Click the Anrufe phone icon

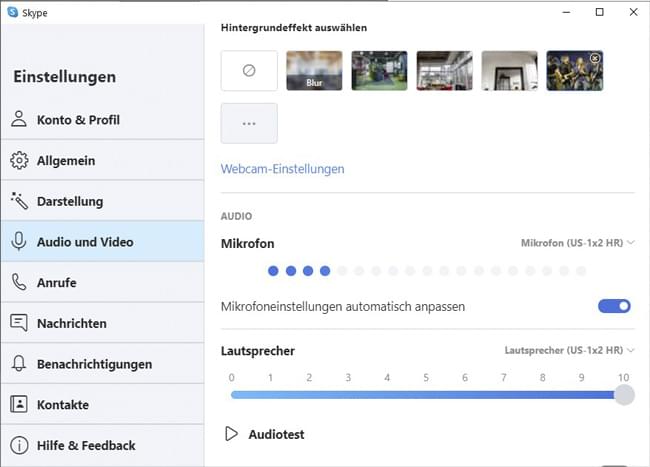19,282
